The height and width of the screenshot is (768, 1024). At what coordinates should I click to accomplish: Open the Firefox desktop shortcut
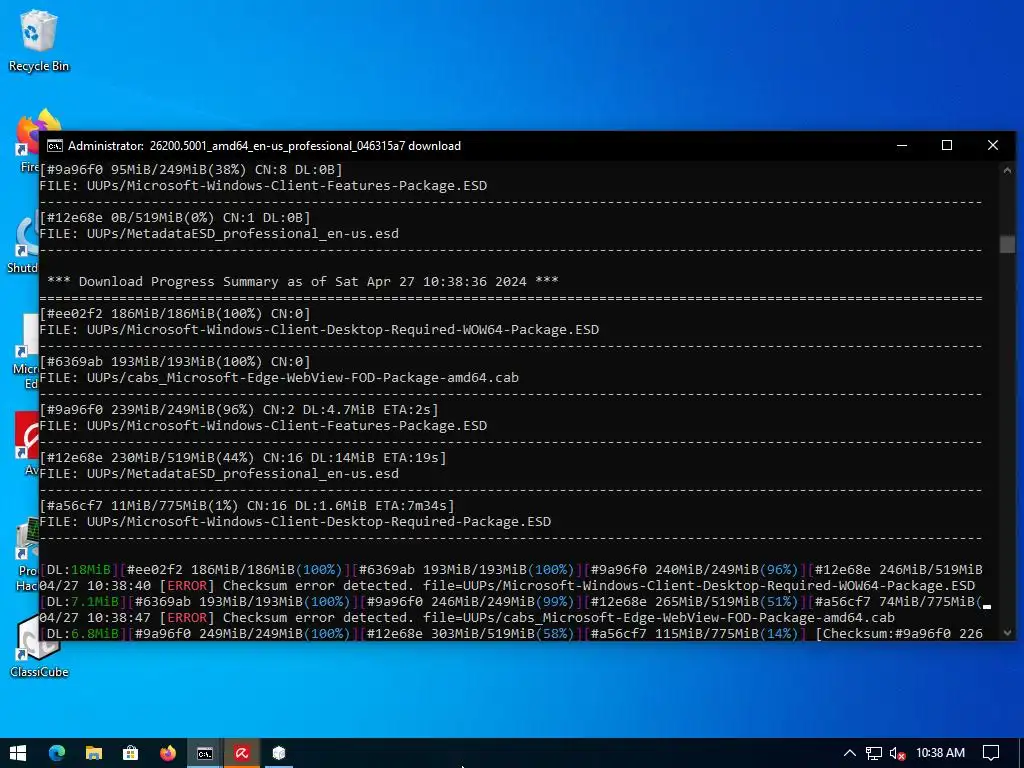click(29, 140)
